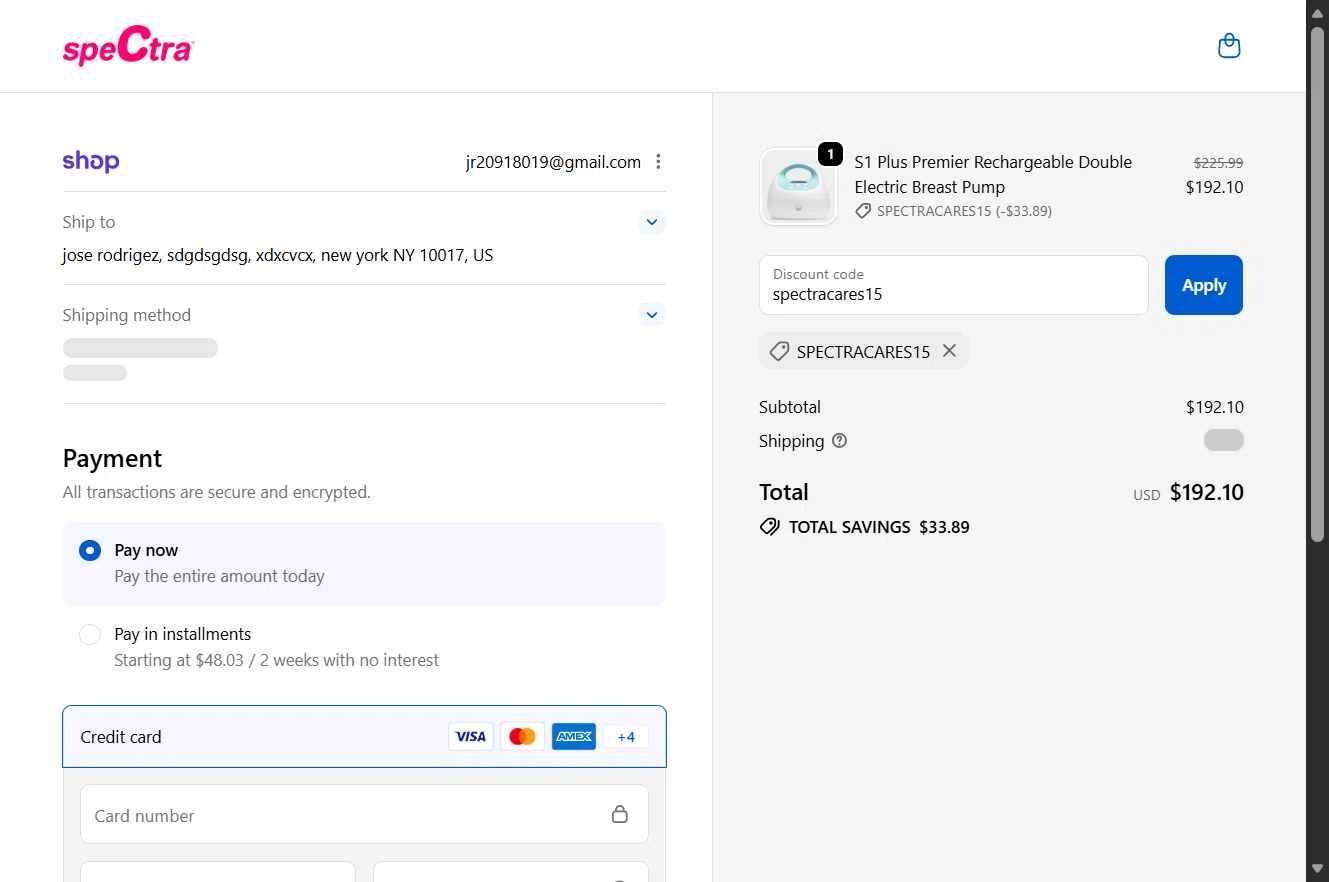Click the Subtotal $192.10 value
The height and width of the screenshot is (882, 1329).
pyautogui.click(x=1214, y=407)
